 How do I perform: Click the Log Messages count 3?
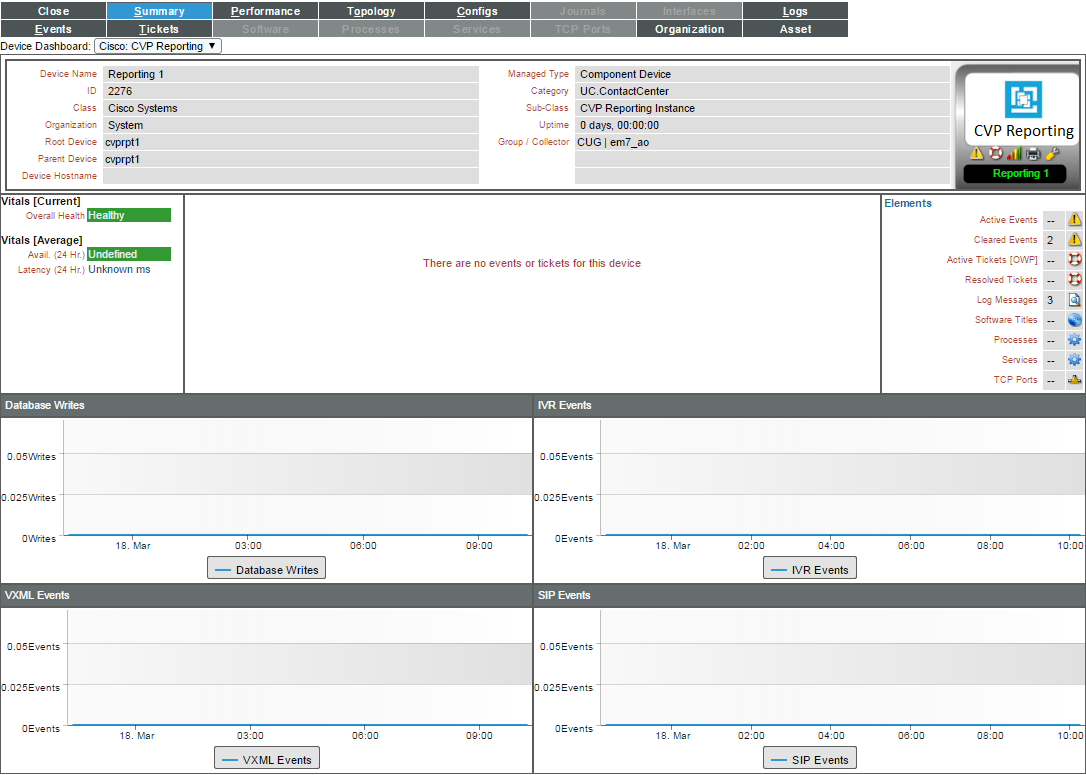[x=1051, y=300]
